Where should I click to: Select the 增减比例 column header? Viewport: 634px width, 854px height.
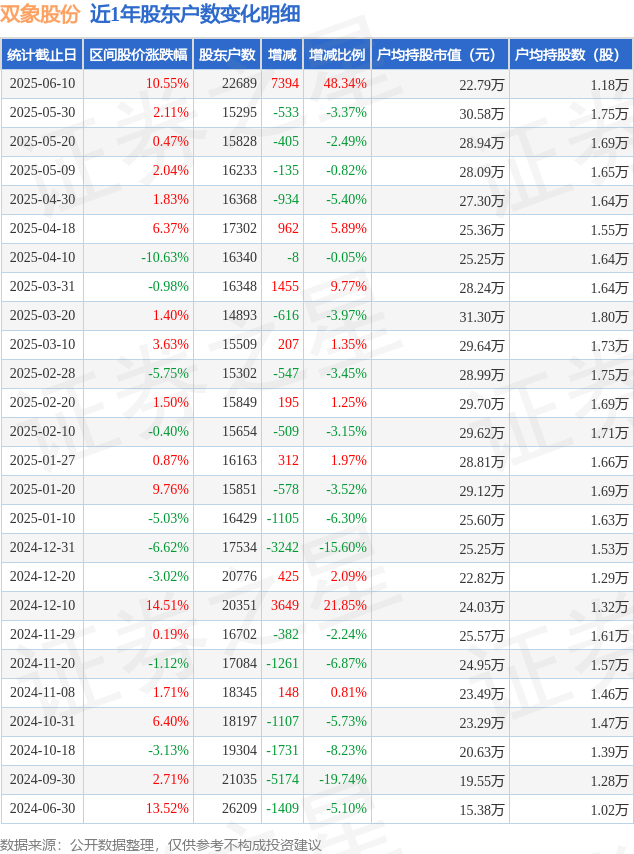click(337, 54)
